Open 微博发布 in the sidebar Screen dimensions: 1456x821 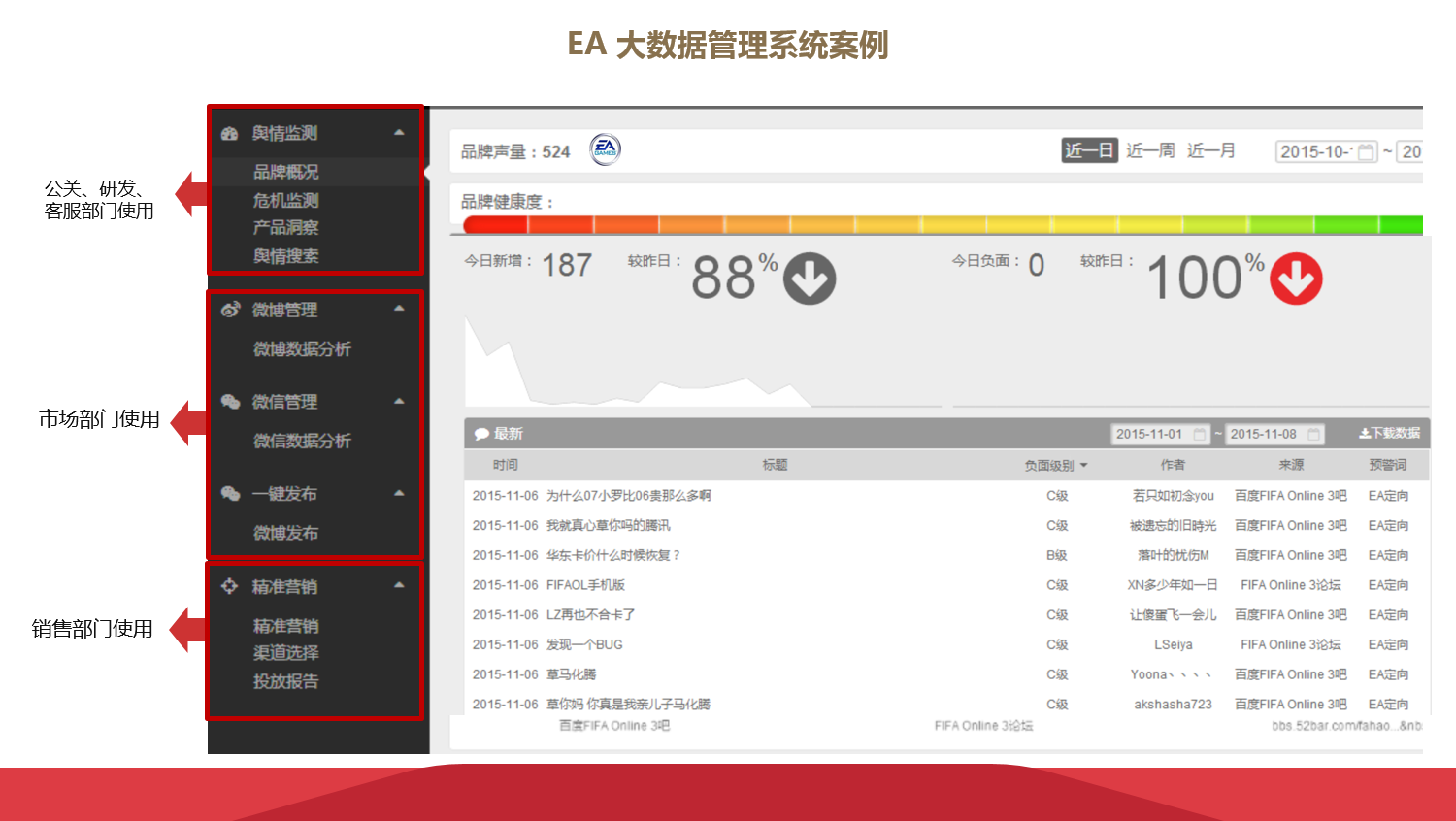coord(286,533)
